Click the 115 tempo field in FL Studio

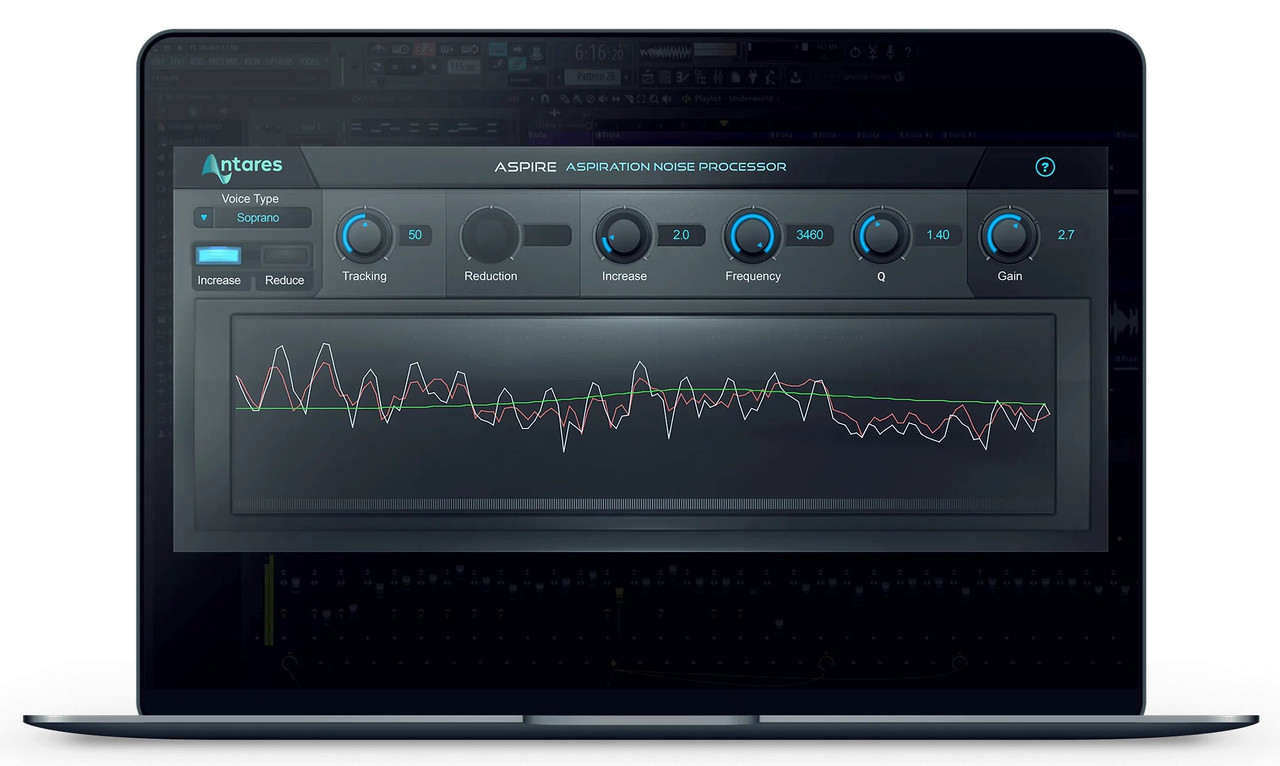click(x=463, y=67)
